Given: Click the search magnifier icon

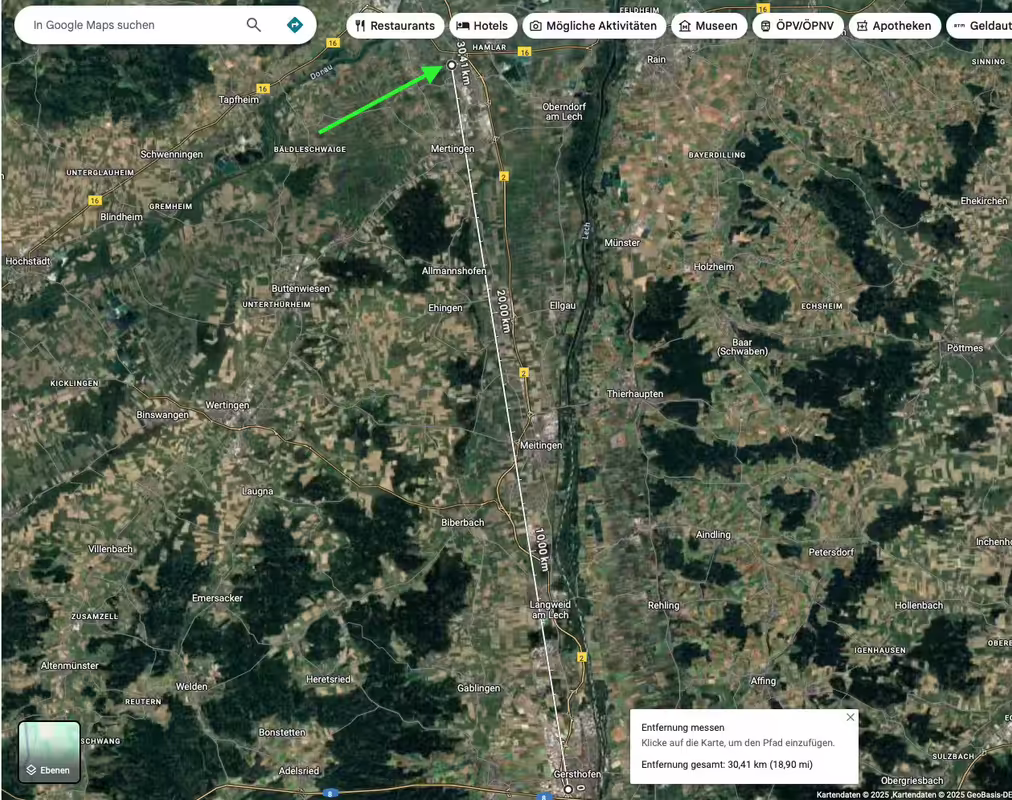Looking at the screenshot, I should [254, 25].
